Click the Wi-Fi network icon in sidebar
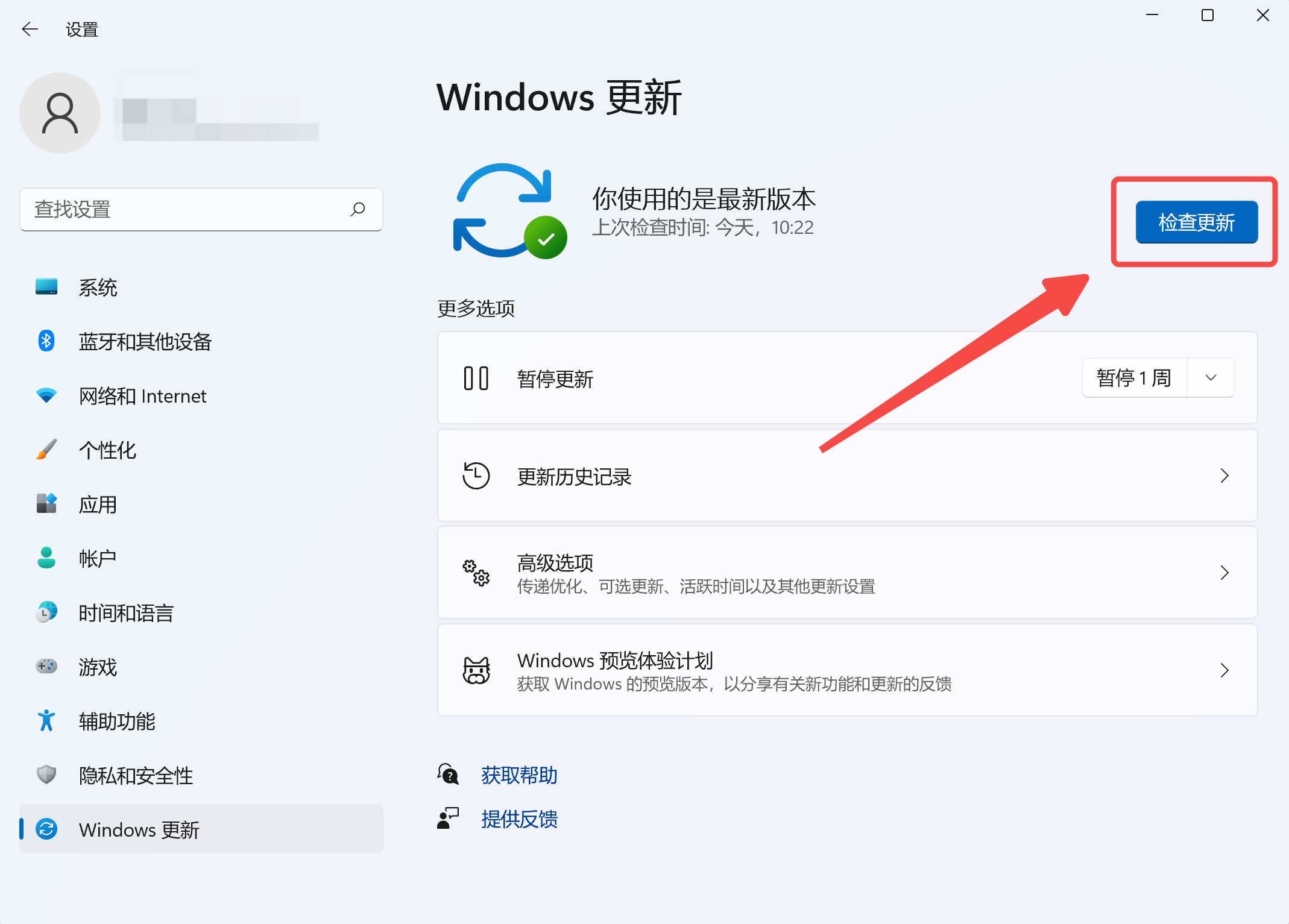Screen dimensions: 1289x924 [46, 395]
